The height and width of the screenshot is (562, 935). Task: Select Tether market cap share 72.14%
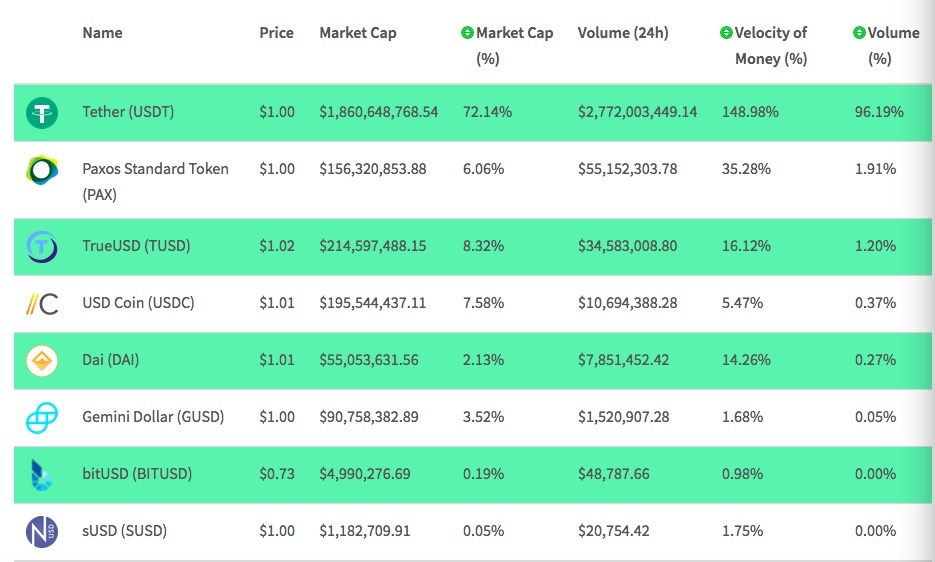[487, 112]
